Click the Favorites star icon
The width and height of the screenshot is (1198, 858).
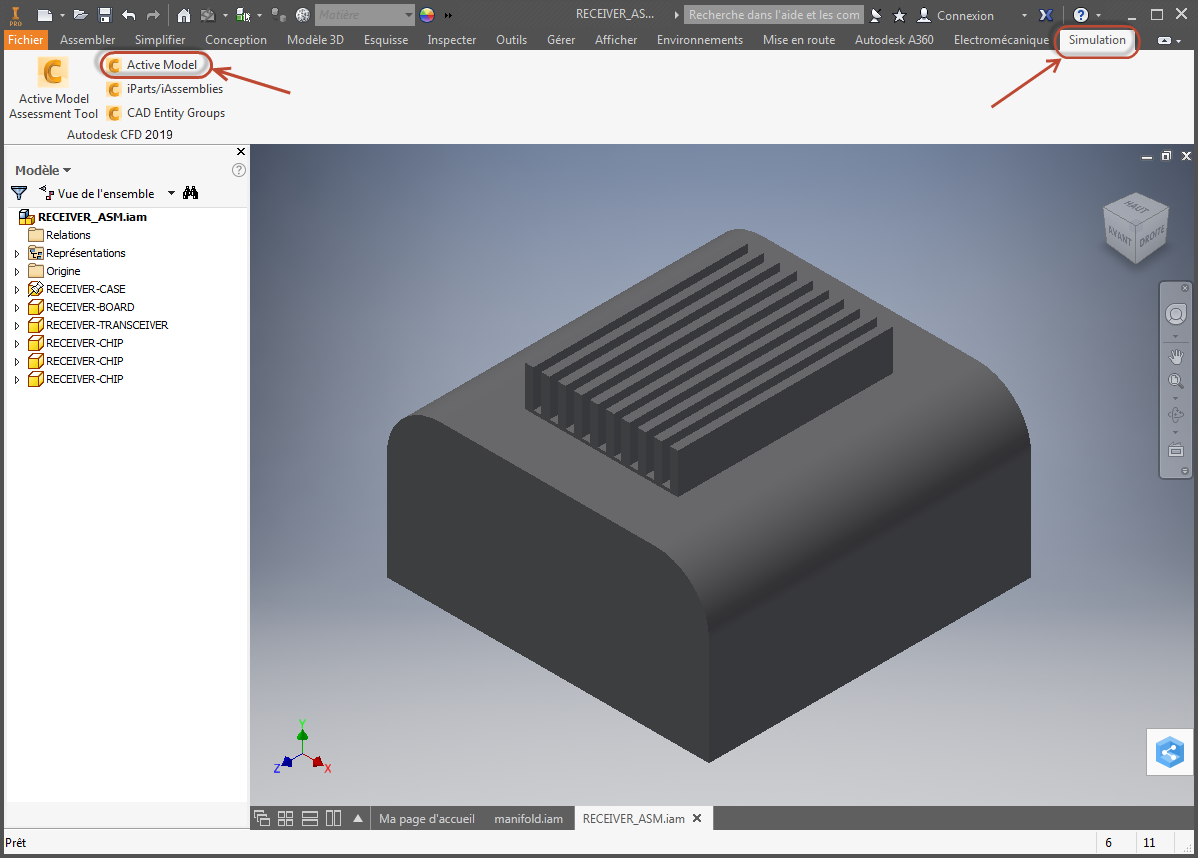899,15
